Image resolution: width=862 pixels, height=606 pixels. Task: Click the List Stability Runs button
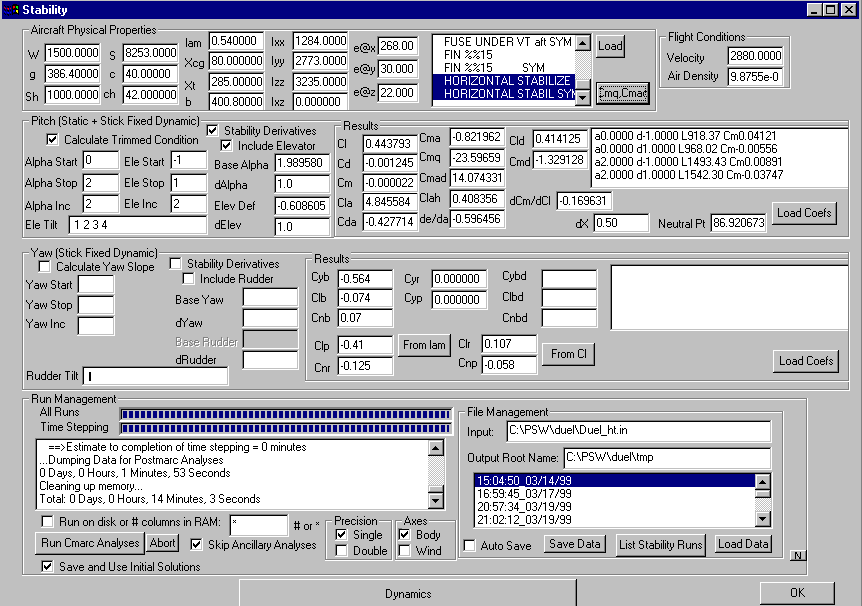click(660, 545)
